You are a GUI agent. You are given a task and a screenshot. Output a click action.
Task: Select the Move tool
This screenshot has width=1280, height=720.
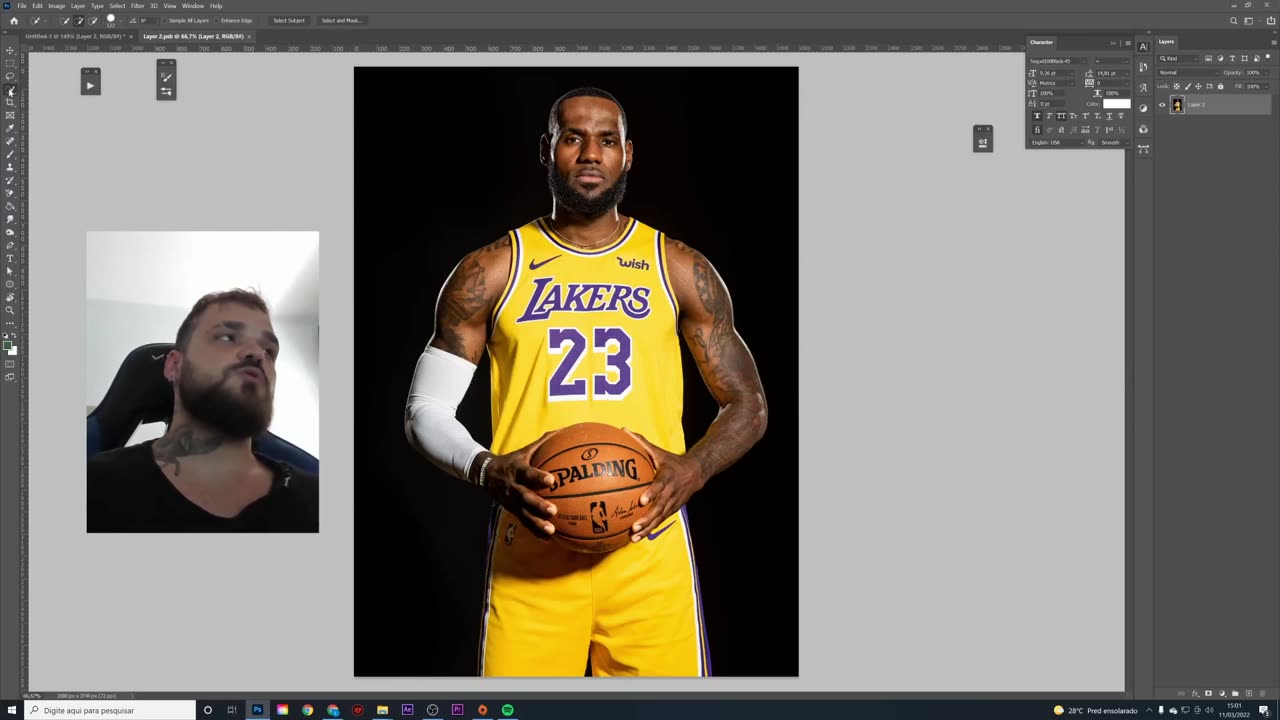pos(10,50)
